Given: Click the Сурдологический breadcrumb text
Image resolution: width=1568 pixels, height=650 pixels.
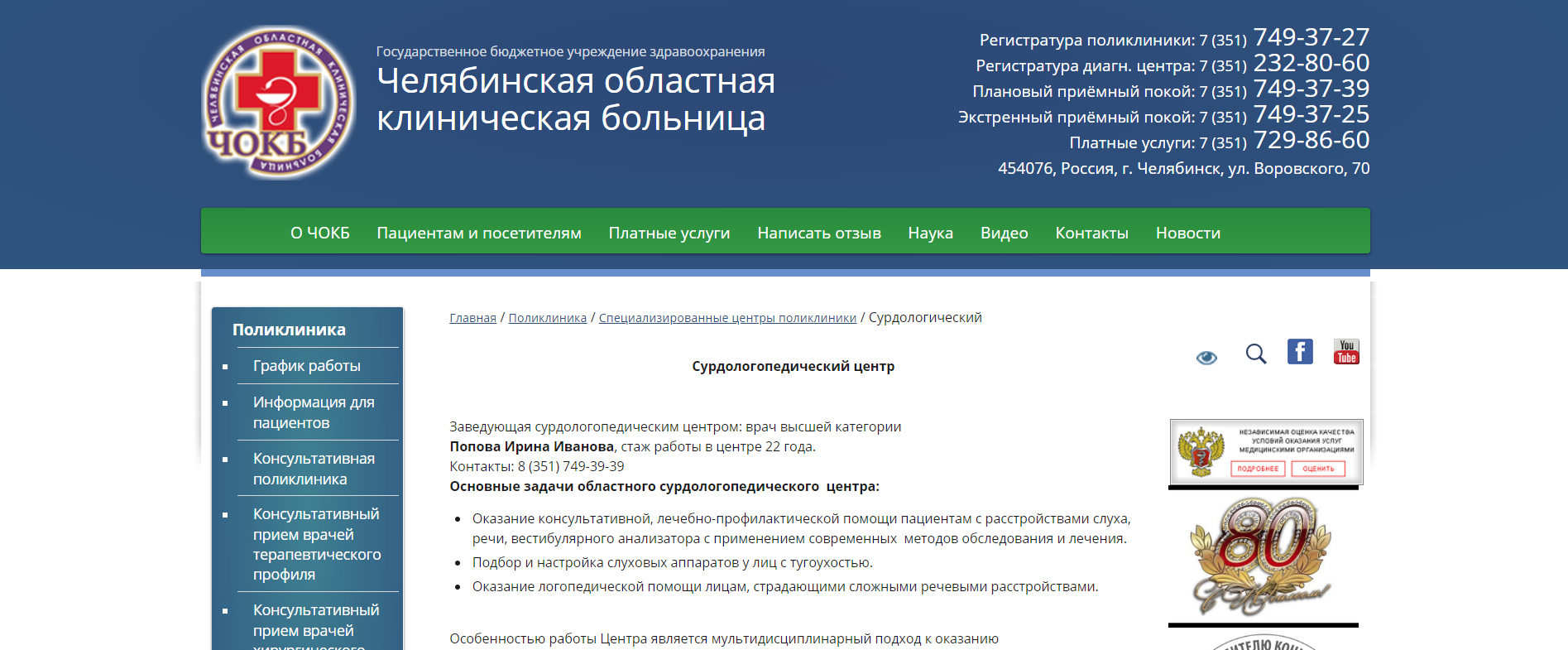Looking at the screenshot, I should [925, 318].
